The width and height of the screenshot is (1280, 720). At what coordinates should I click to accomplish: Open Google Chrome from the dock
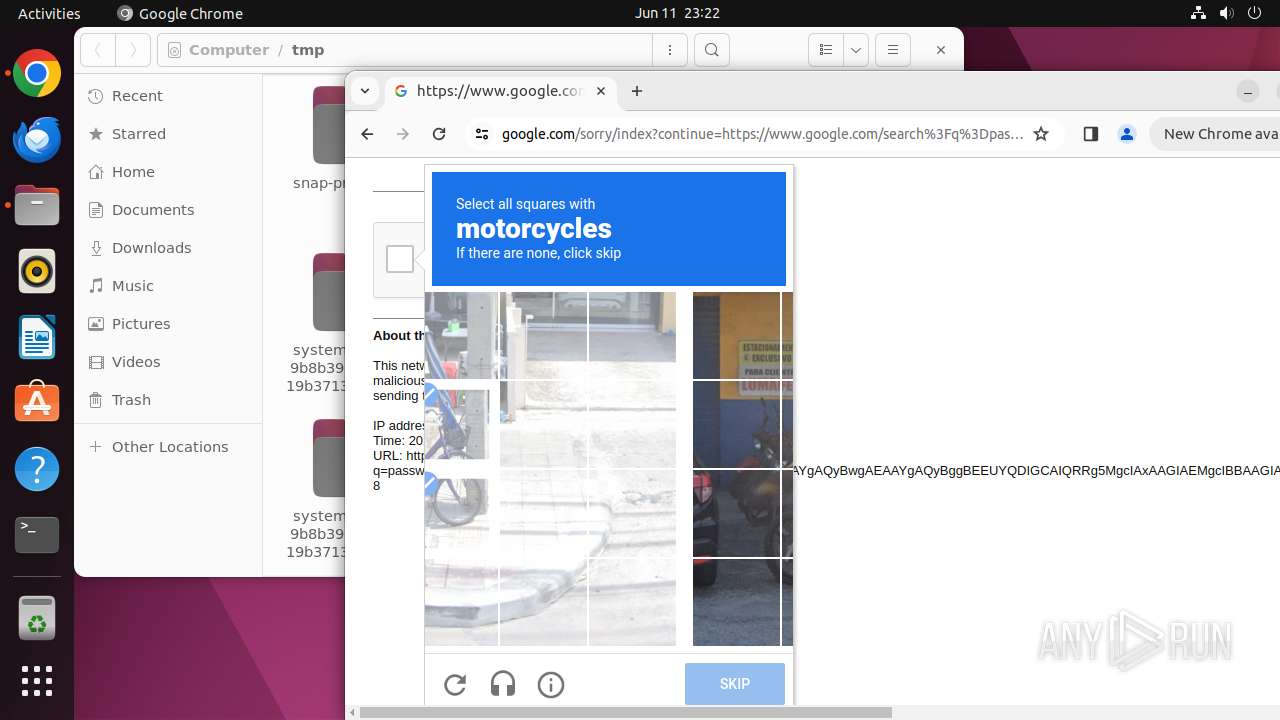37,74
